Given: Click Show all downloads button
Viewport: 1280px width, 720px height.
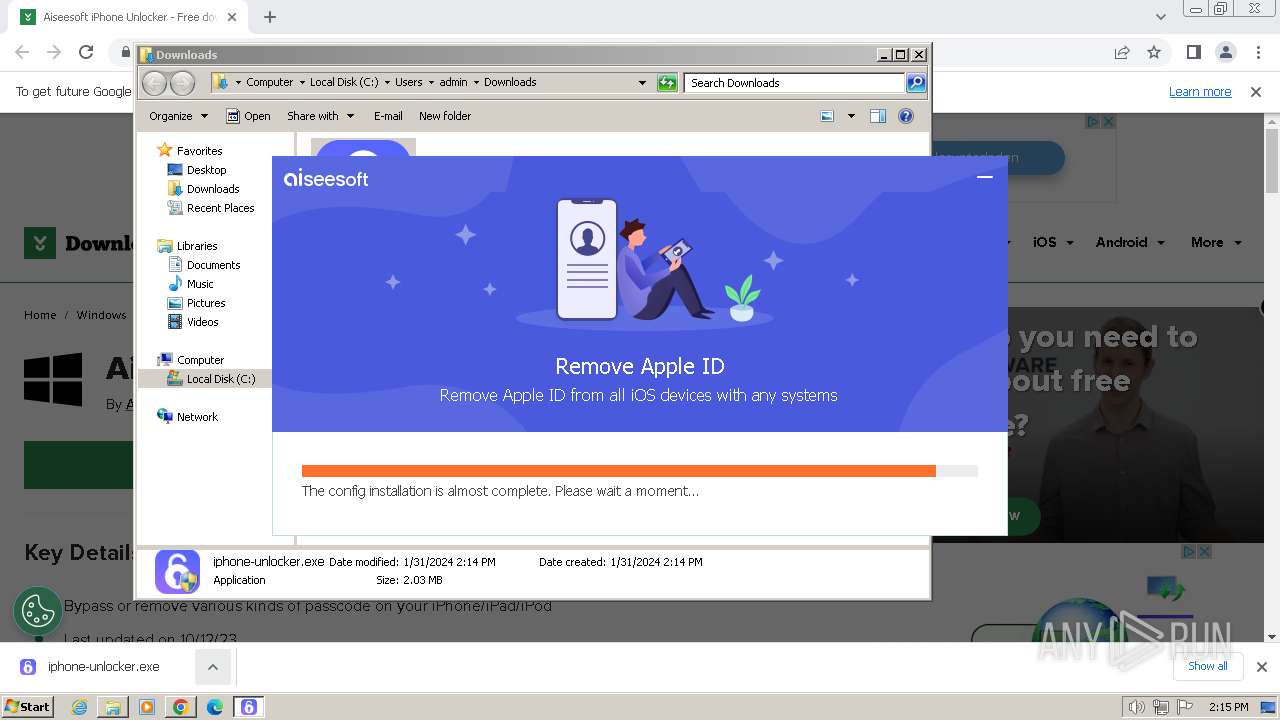Looking at the screenshot, I should pyautogui.click(x=1208, y=666).
